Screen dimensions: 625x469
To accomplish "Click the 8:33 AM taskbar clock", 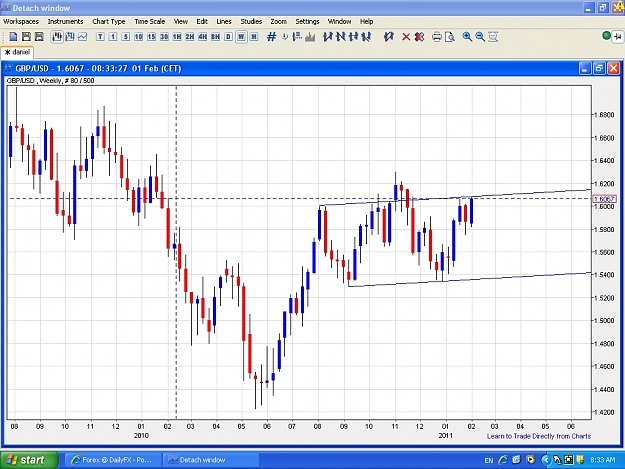I will (603, 460).
